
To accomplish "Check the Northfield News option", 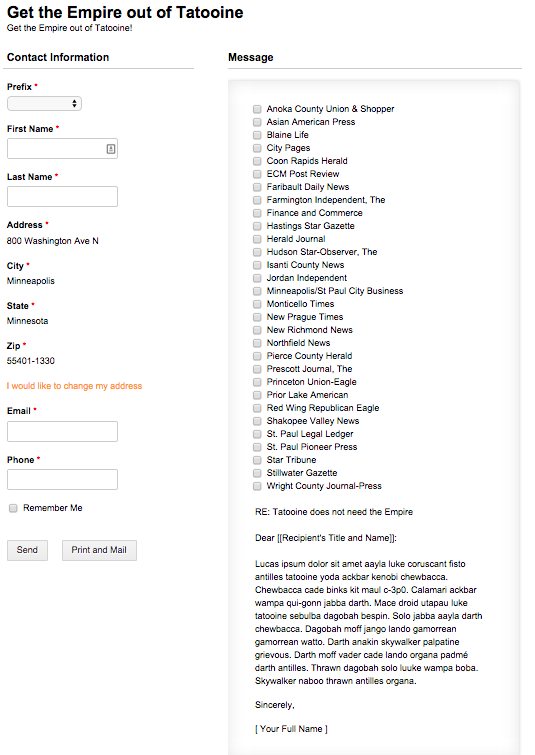I will click(x=257, y=343).
